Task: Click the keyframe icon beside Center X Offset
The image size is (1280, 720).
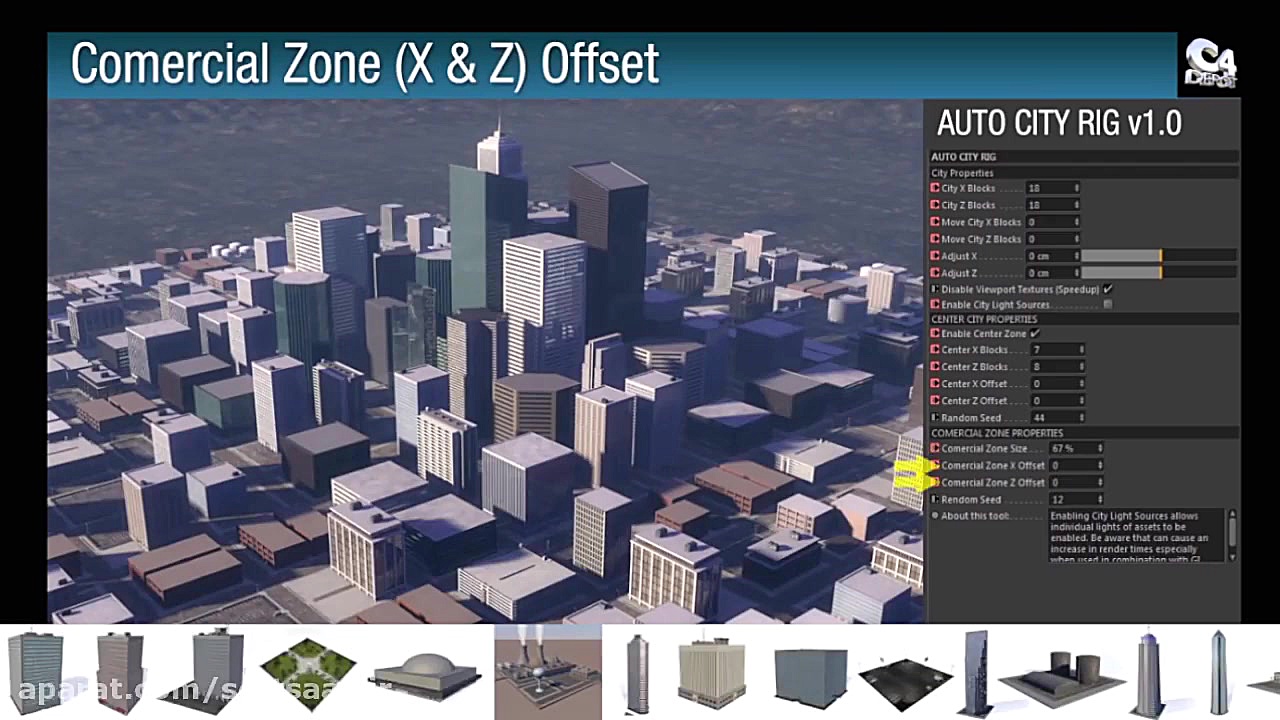Action: point(935,384)
